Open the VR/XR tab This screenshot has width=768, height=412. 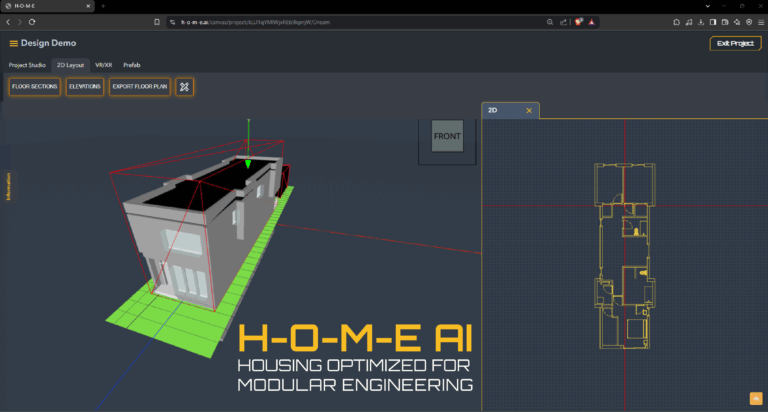[x=104, y=65]
